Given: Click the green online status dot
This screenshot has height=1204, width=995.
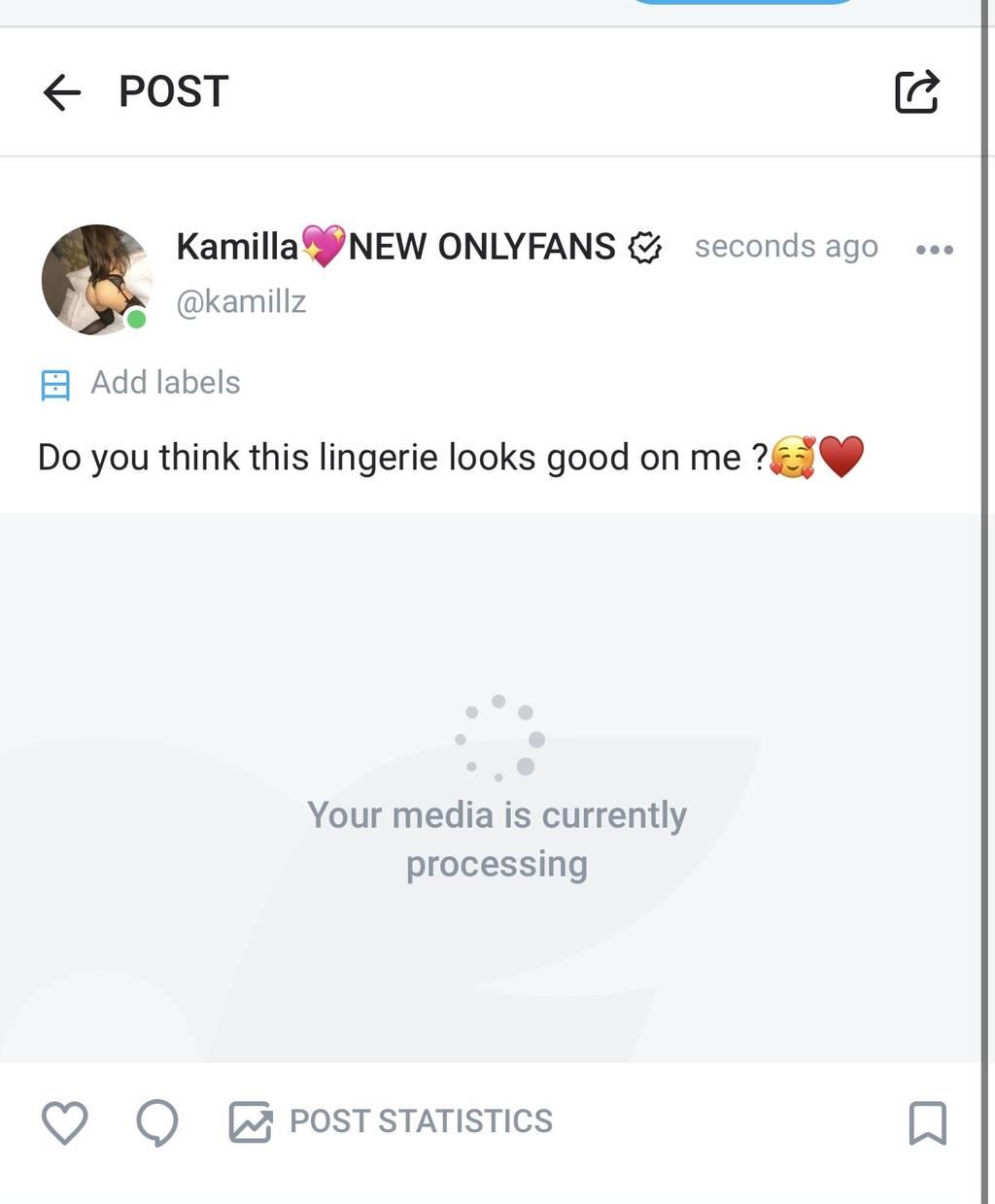Looking at the screenshot, I should (x=137, y=319).
